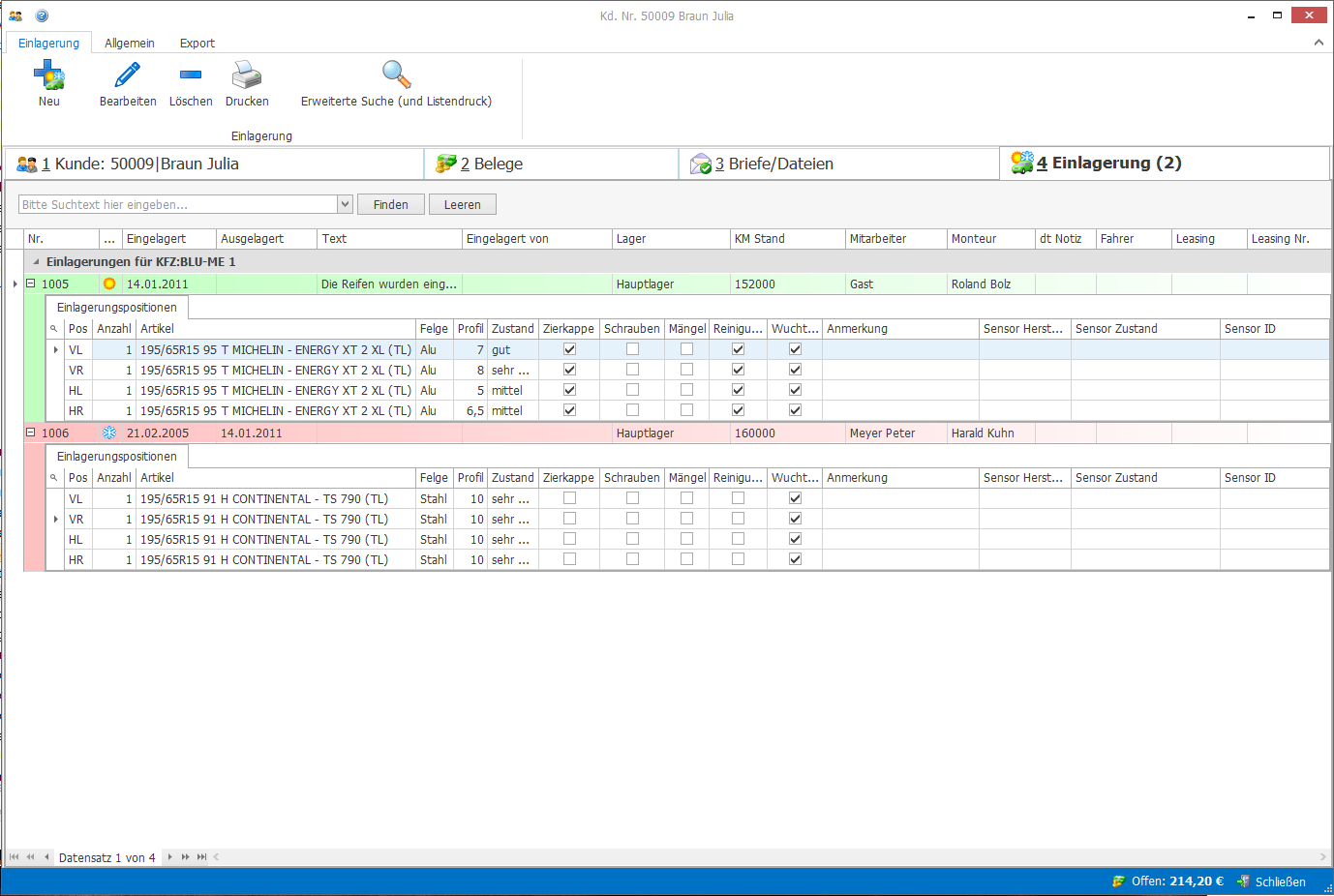Select the Einlagerung ribbon tab

point(48,44)
